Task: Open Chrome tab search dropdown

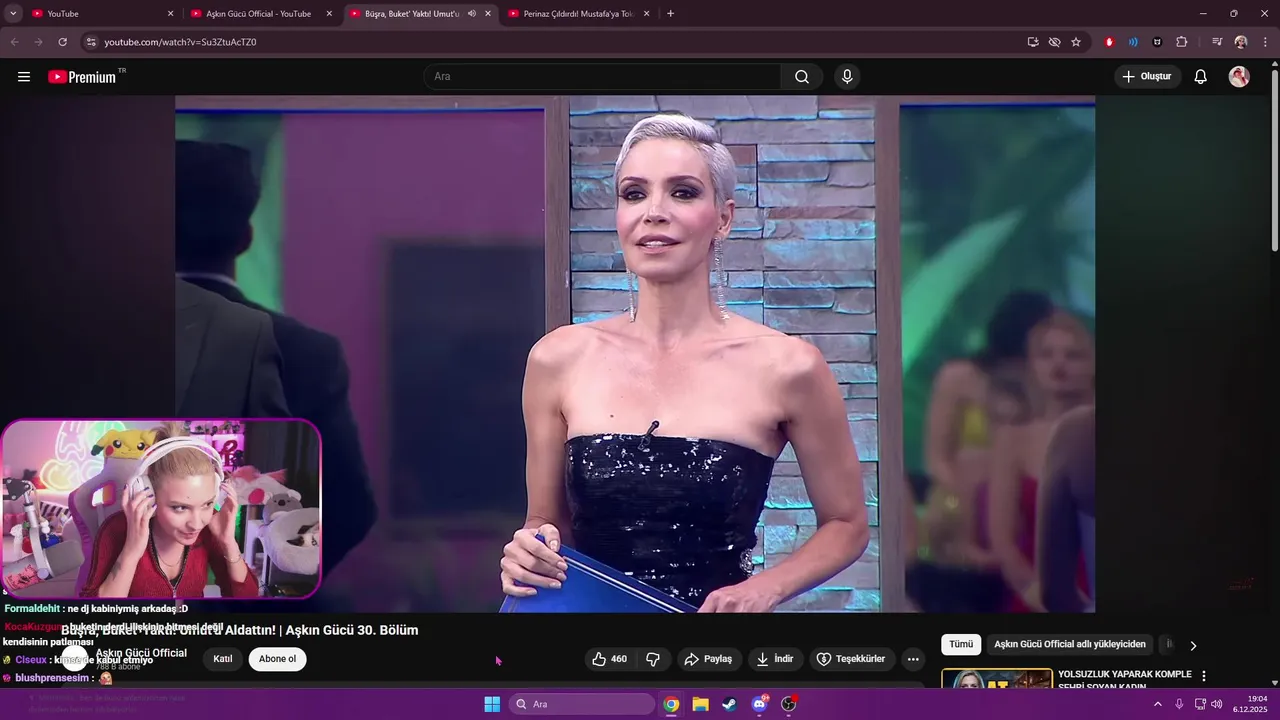Action: [13, 14]
